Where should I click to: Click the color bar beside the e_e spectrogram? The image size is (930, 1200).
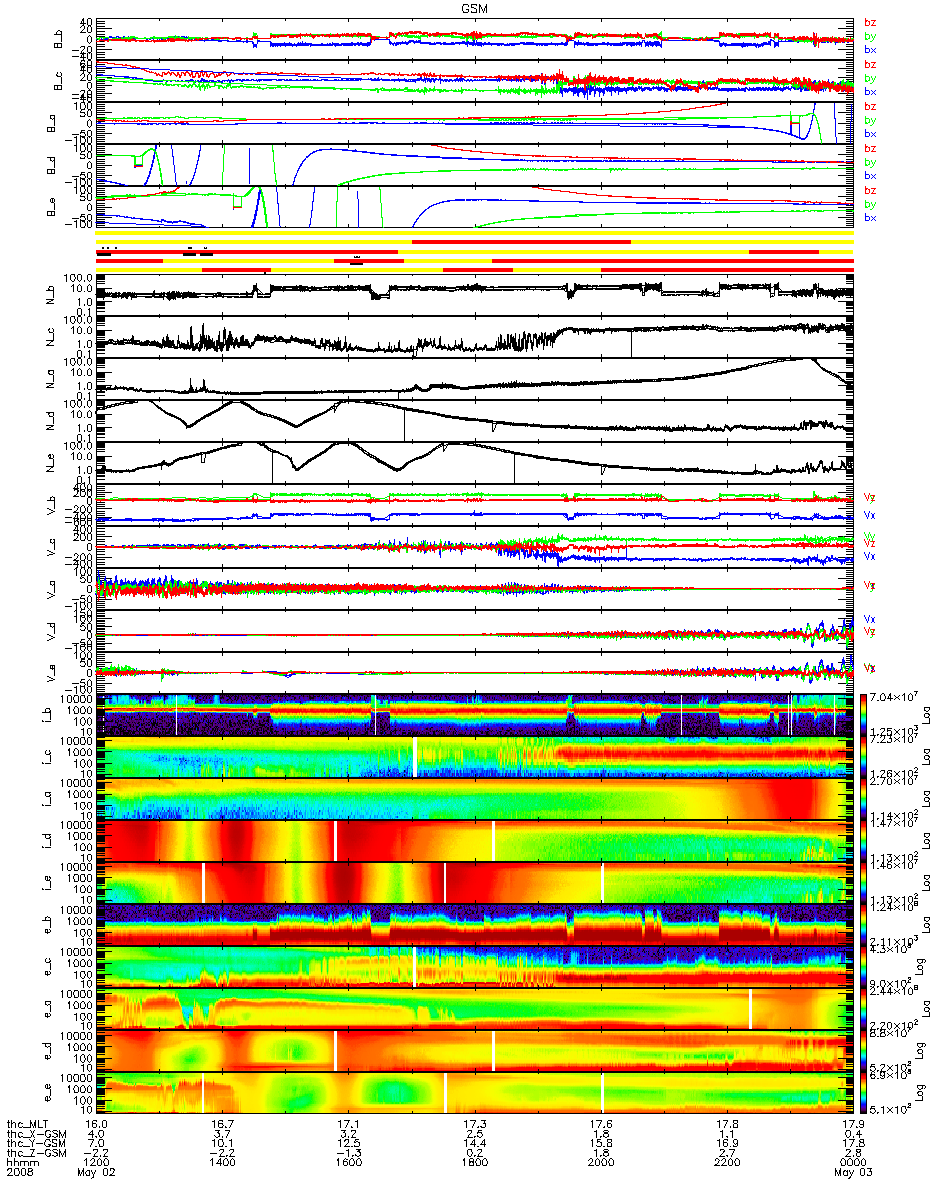861,1093
